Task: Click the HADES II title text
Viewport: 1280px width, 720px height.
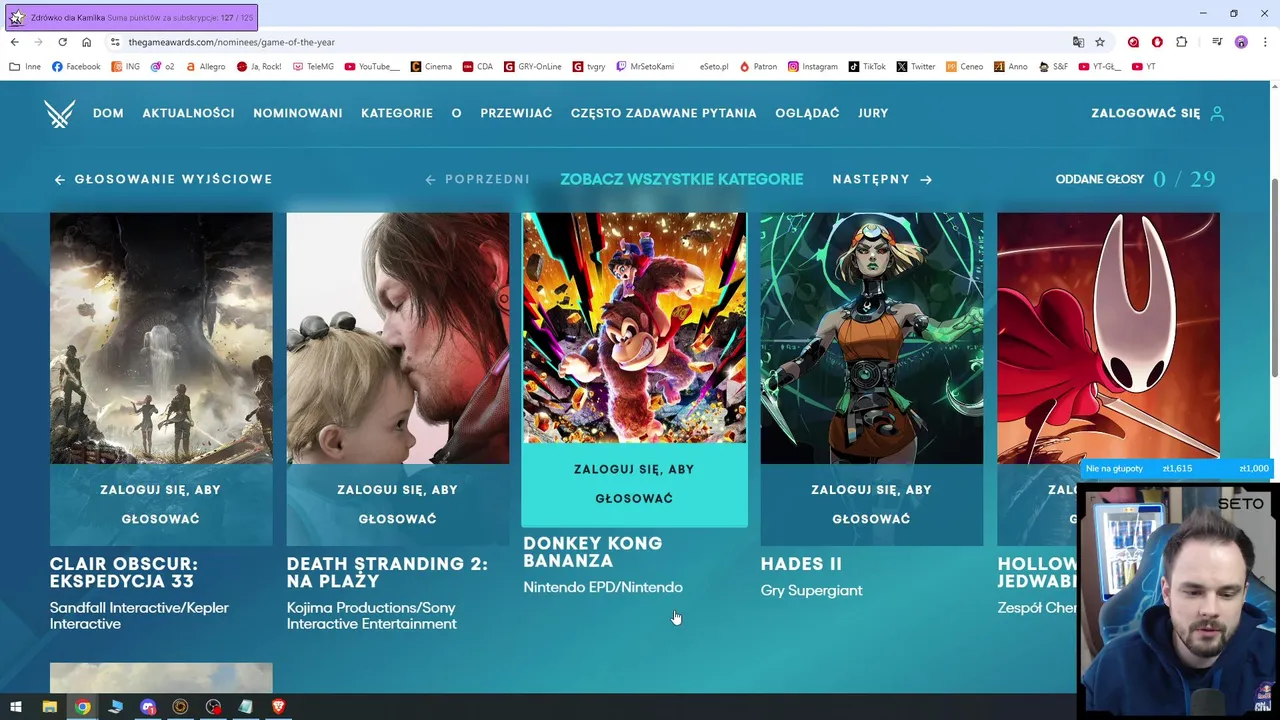Action: click(801, 564)
